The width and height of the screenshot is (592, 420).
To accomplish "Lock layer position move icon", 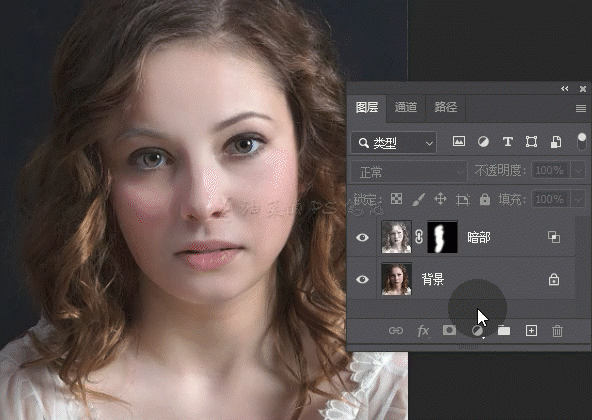I will point(440,199).
